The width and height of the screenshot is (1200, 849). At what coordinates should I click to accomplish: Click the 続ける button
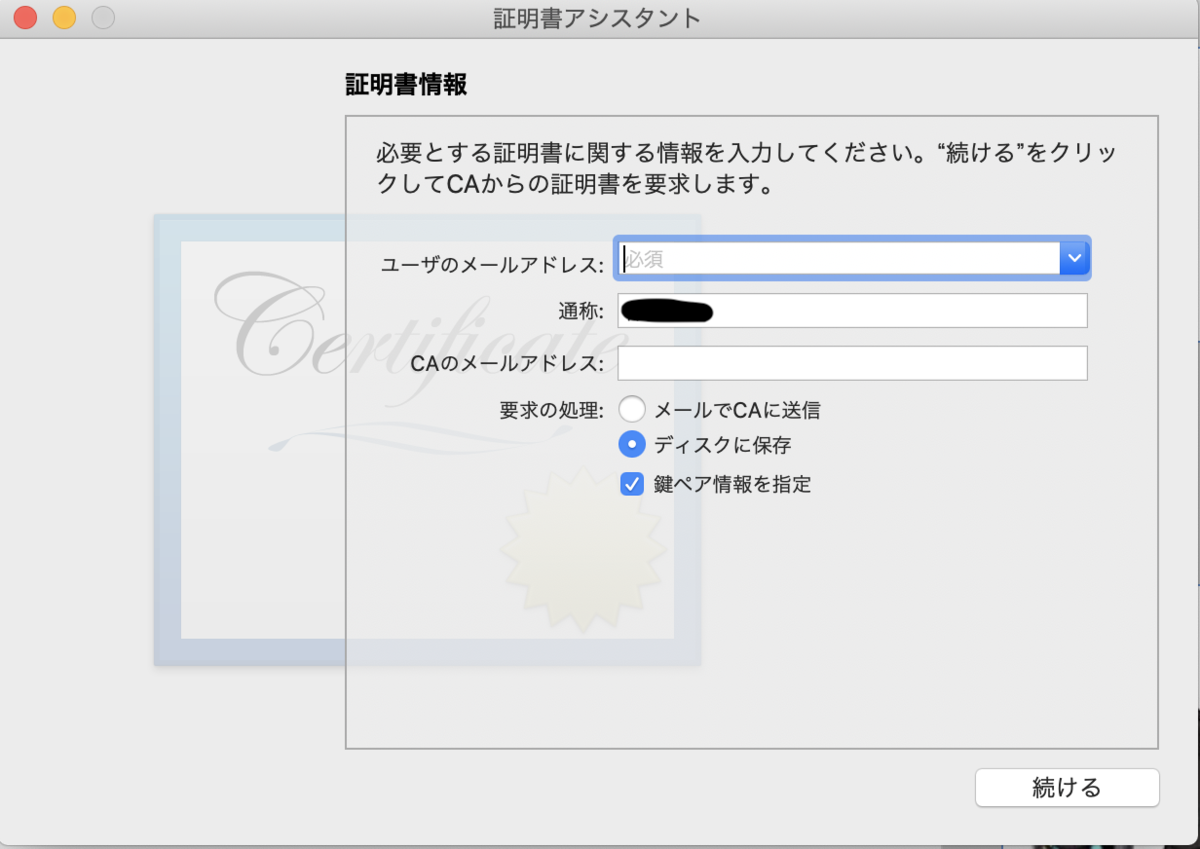tap(1067, 787)
